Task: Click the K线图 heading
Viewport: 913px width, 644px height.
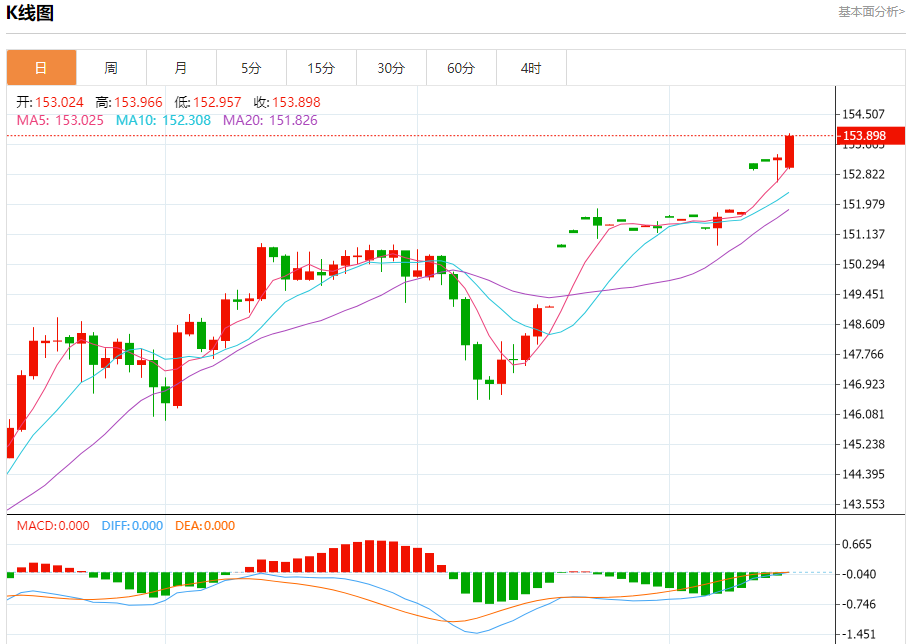Action: 30,13
